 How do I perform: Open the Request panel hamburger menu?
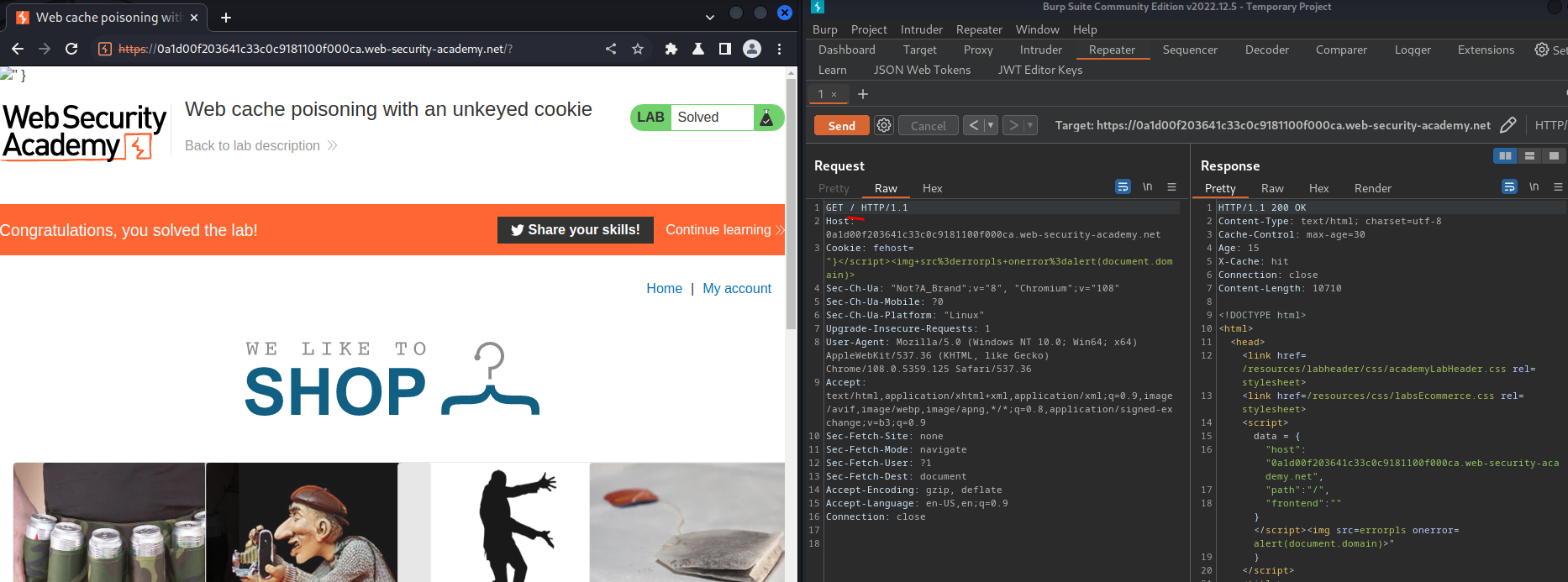point(1171,186)
